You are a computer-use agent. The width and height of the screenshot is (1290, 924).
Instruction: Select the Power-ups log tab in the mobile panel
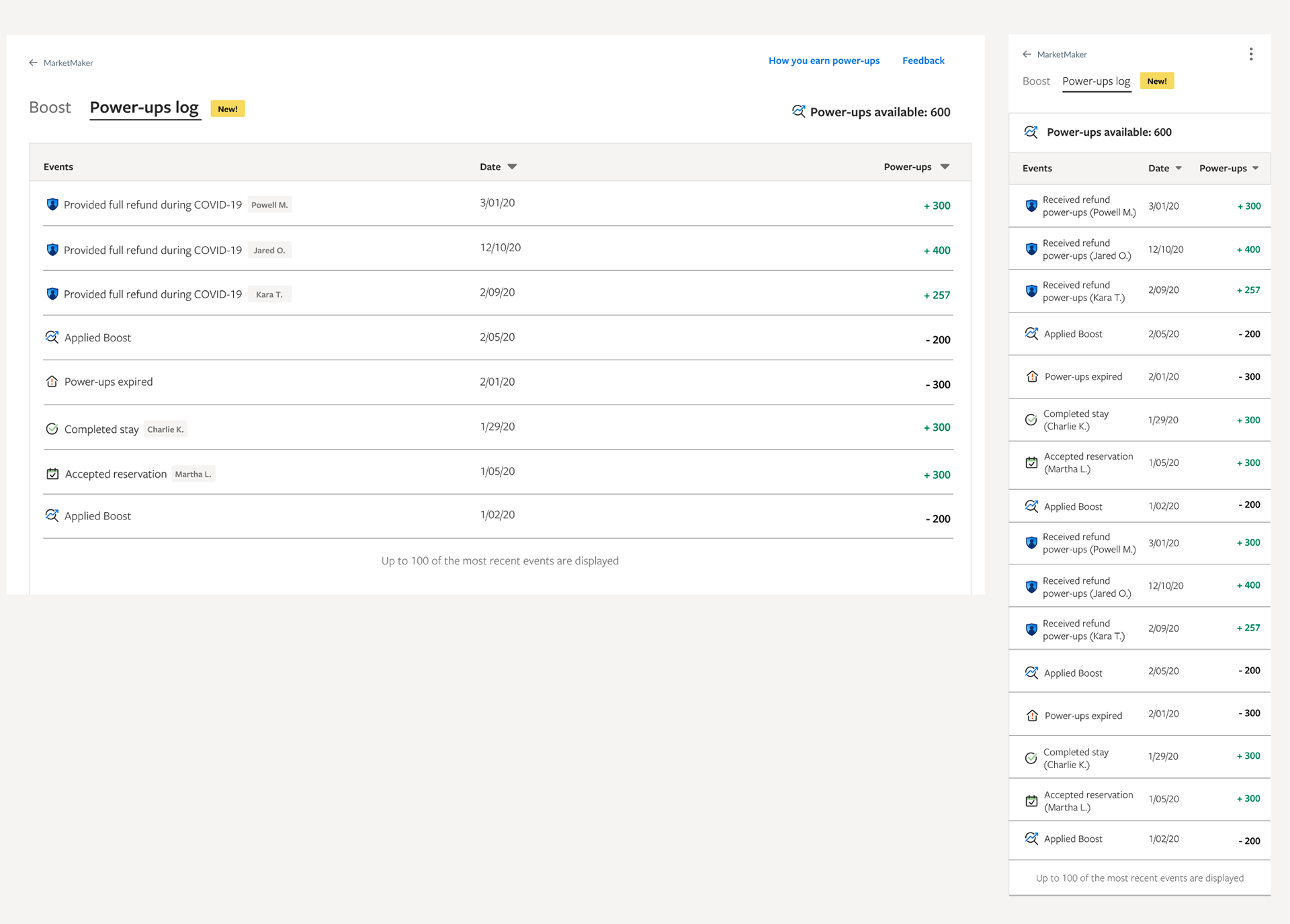[x=1096, y=81]
